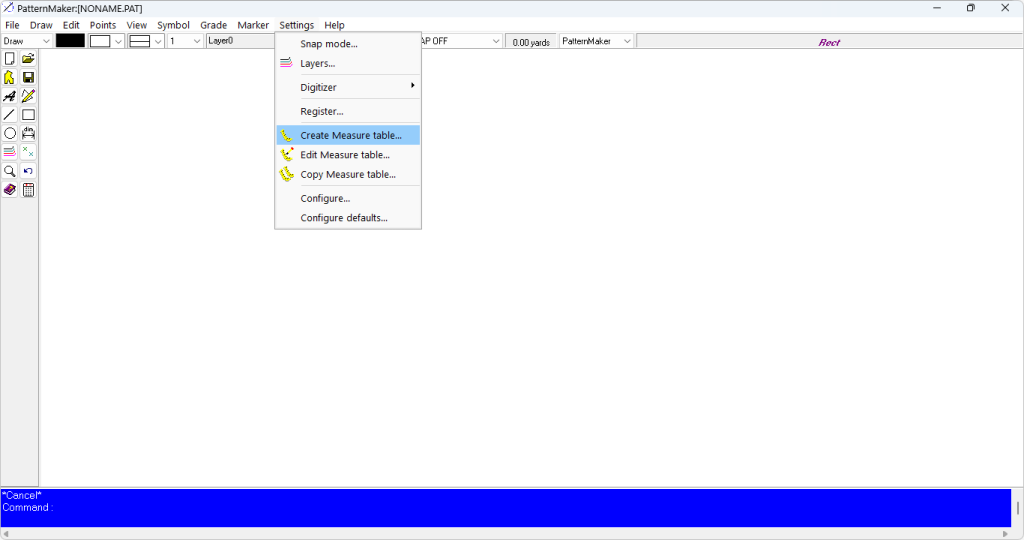
Task: Select Copy Measure table... entry
Action: [x=348, y=174]
